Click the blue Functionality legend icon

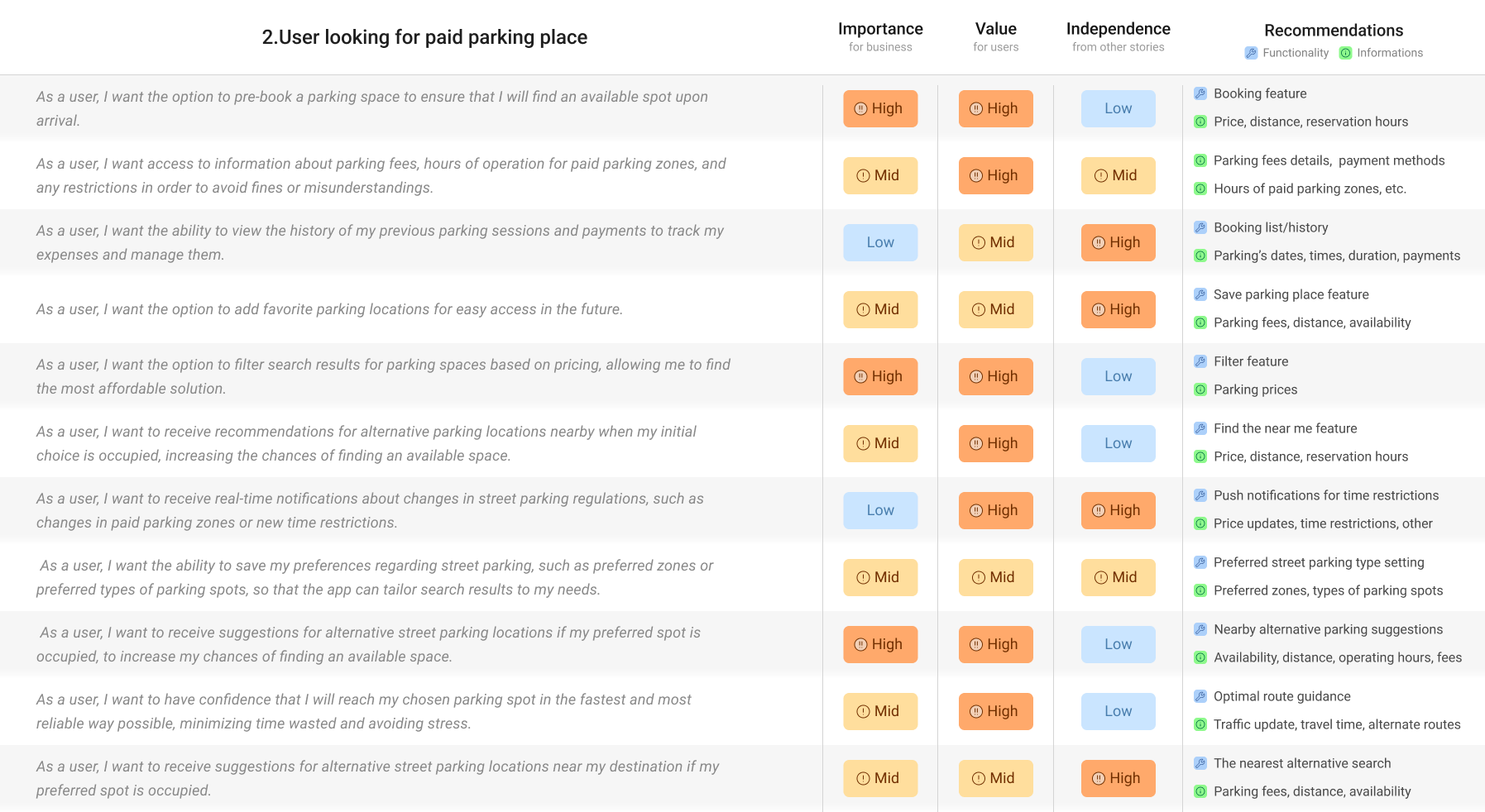coord(1251,53)
